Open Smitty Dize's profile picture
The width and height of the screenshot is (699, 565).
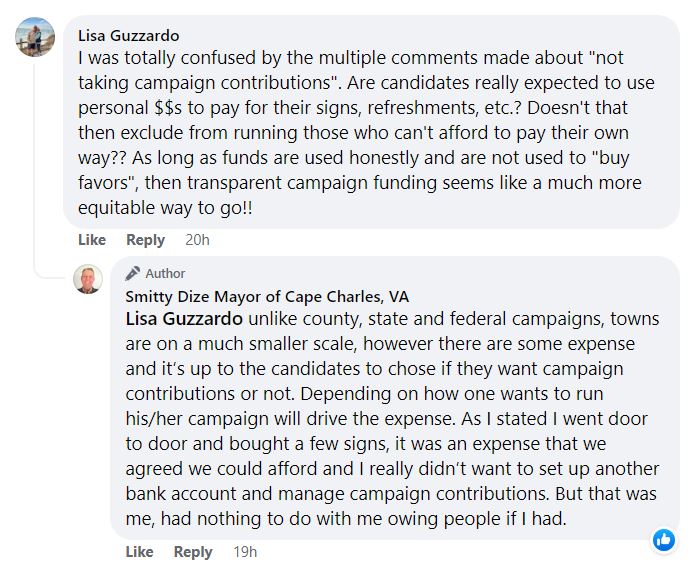pos(88,279)
